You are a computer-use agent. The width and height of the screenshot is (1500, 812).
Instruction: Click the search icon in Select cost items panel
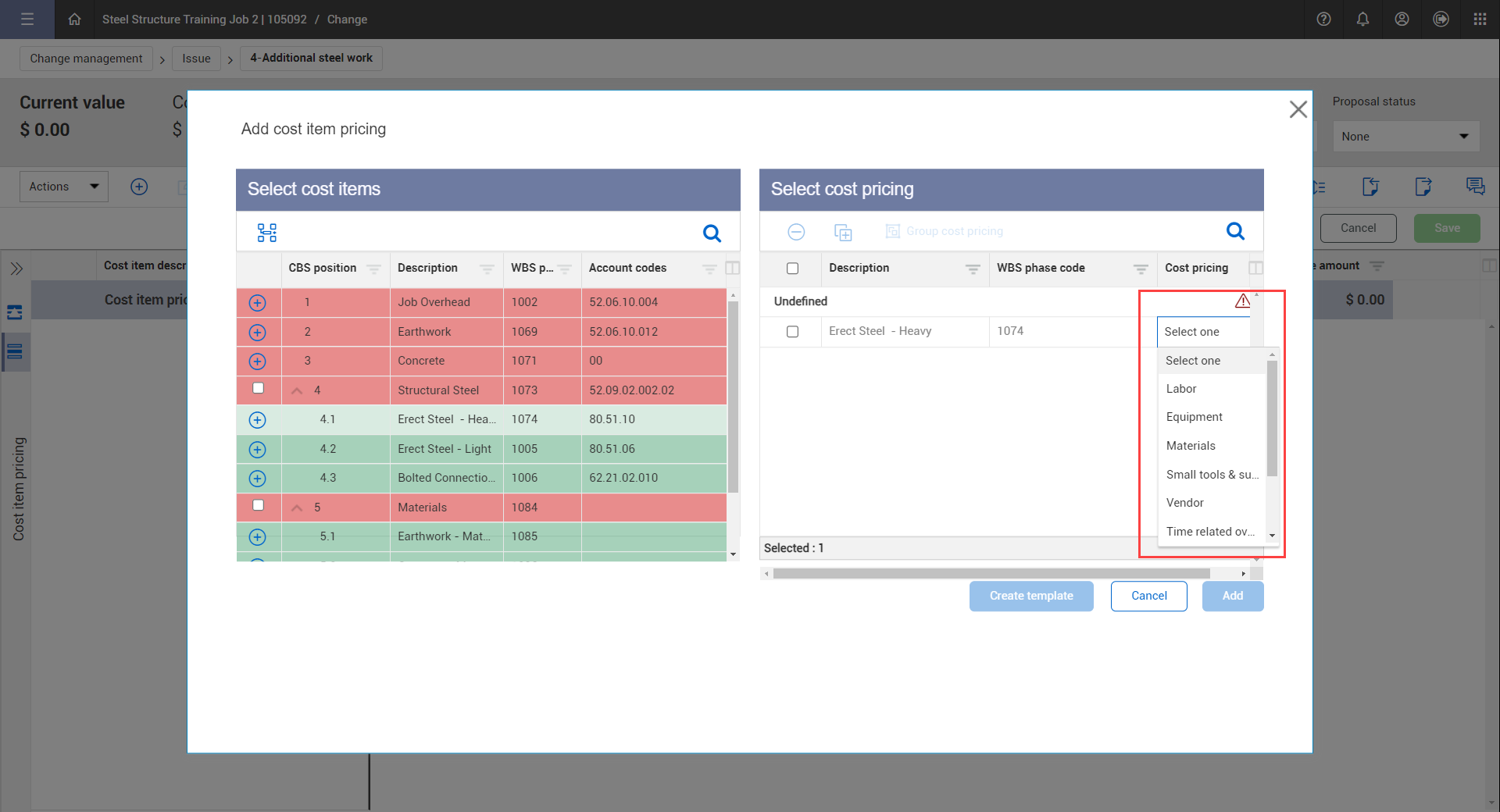click(x=712, y=233)
